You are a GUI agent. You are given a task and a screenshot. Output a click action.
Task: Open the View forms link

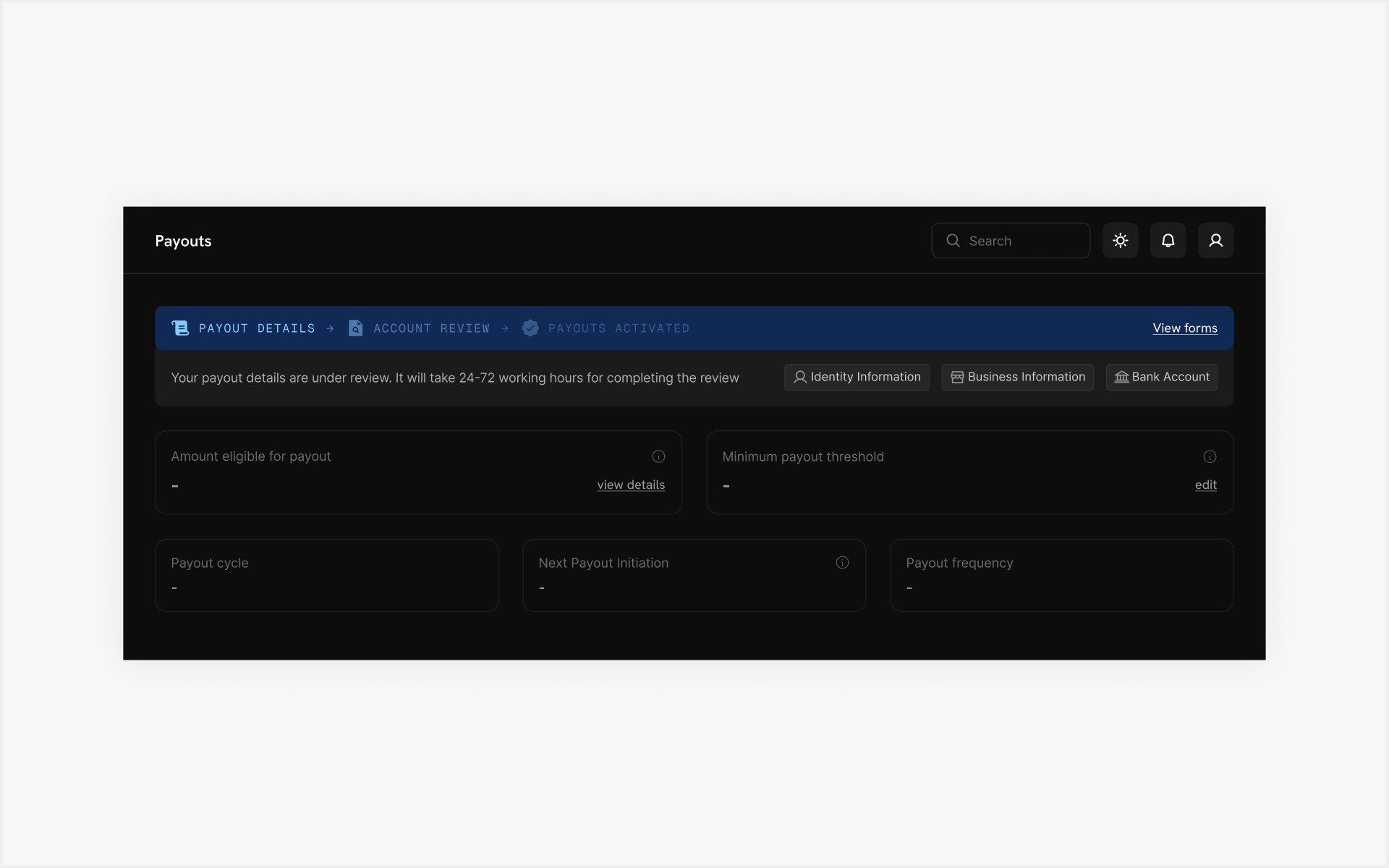[x=1184, y=328]
